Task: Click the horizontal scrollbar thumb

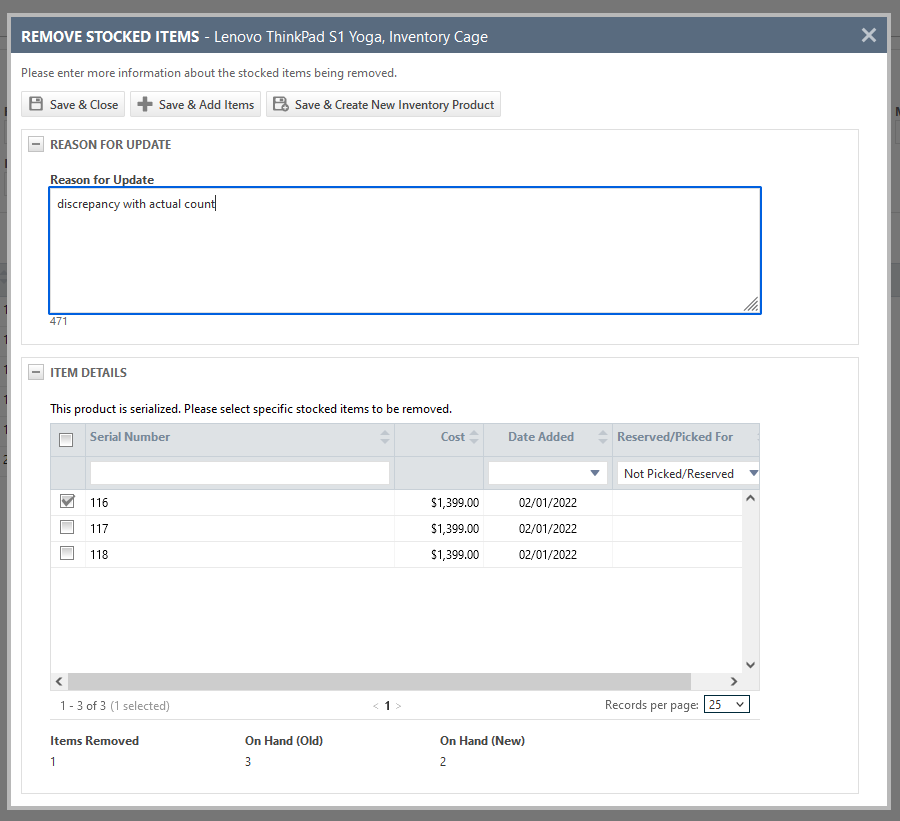Action: 379,681
